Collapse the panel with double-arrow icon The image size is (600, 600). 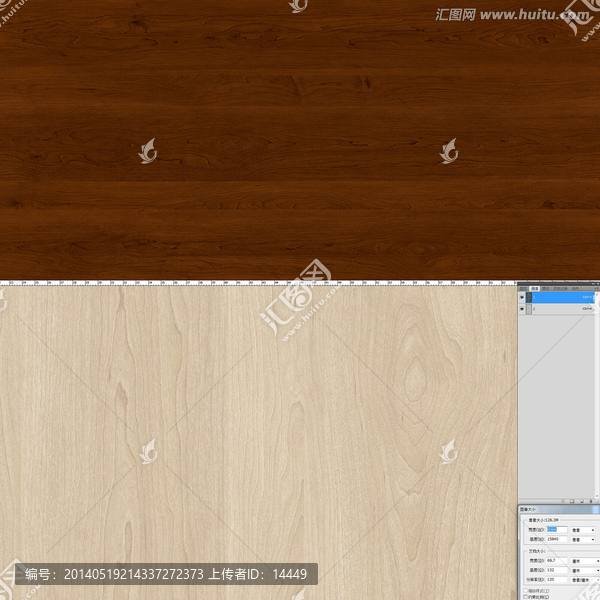coord(593,284)
